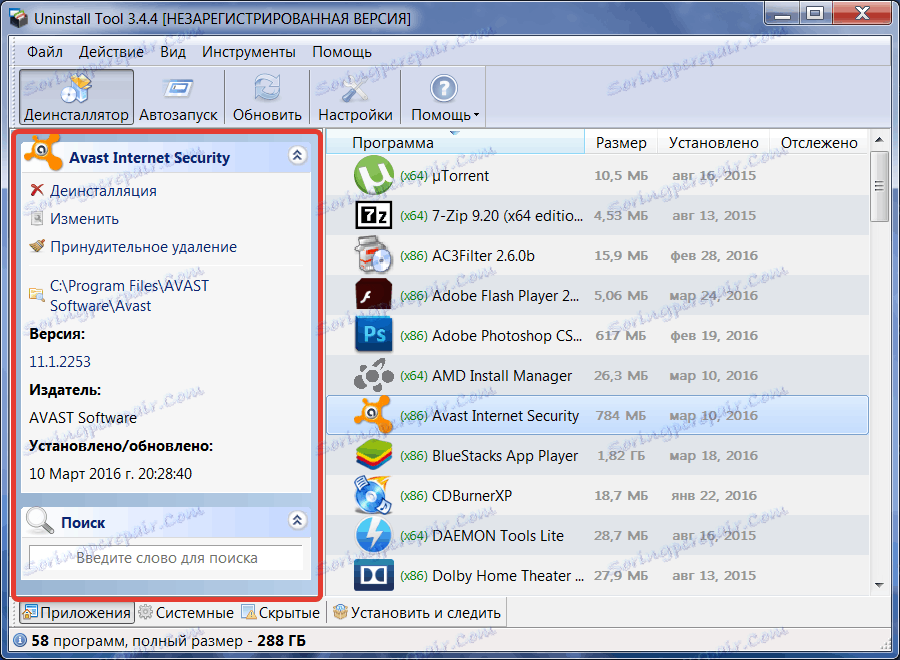Click the BlueStacks App Player icon
This screenshot has height=660, width=900.
click(x=374, y=455)
